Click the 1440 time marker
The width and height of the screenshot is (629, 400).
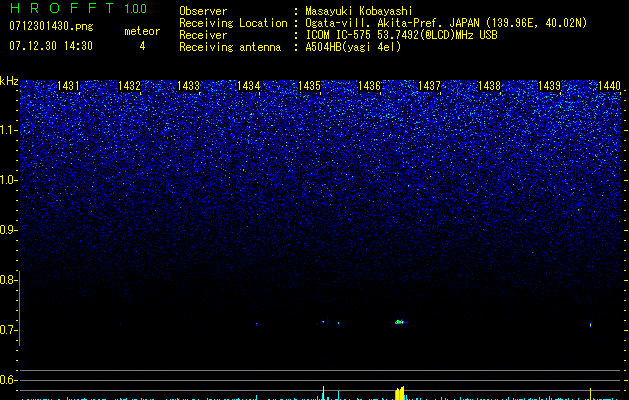click(609, 86)
